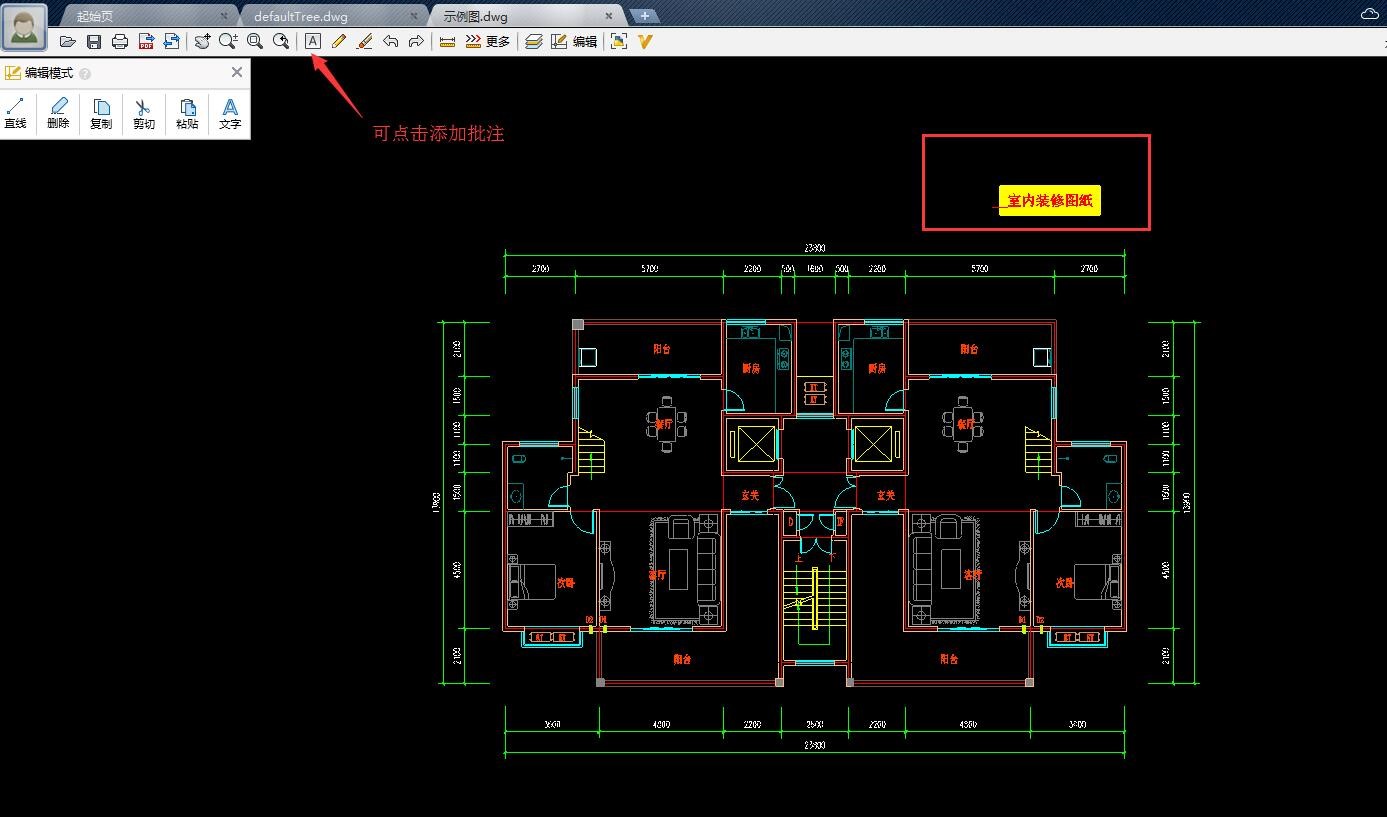Export the drawing to PDF
The image size is (1387, 817).
click(146, 41)
